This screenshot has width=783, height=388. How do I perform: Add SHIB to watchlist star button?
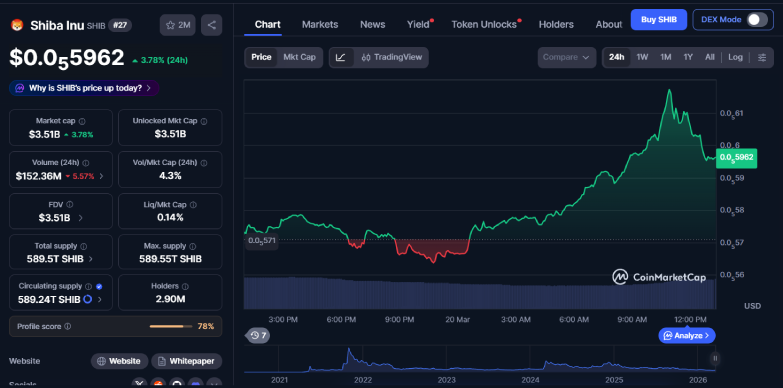(x=178, y=25)
